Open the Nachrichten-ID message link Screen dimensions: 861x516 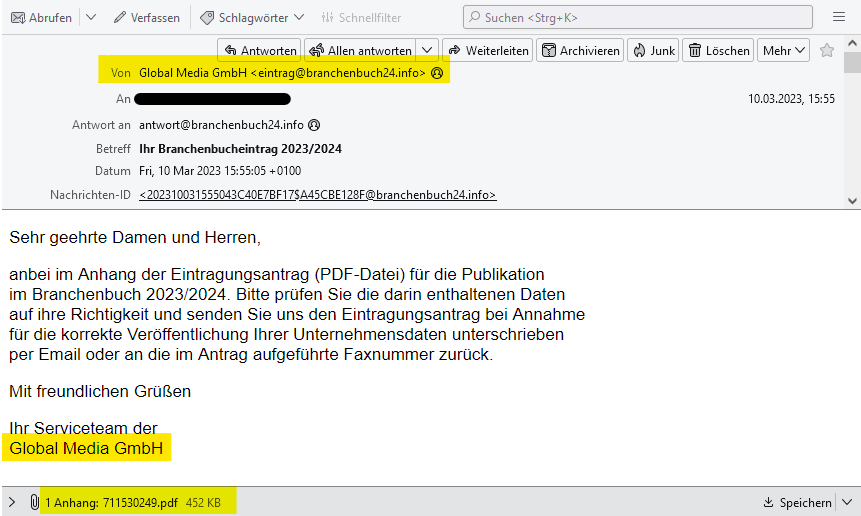coord(318,195)
